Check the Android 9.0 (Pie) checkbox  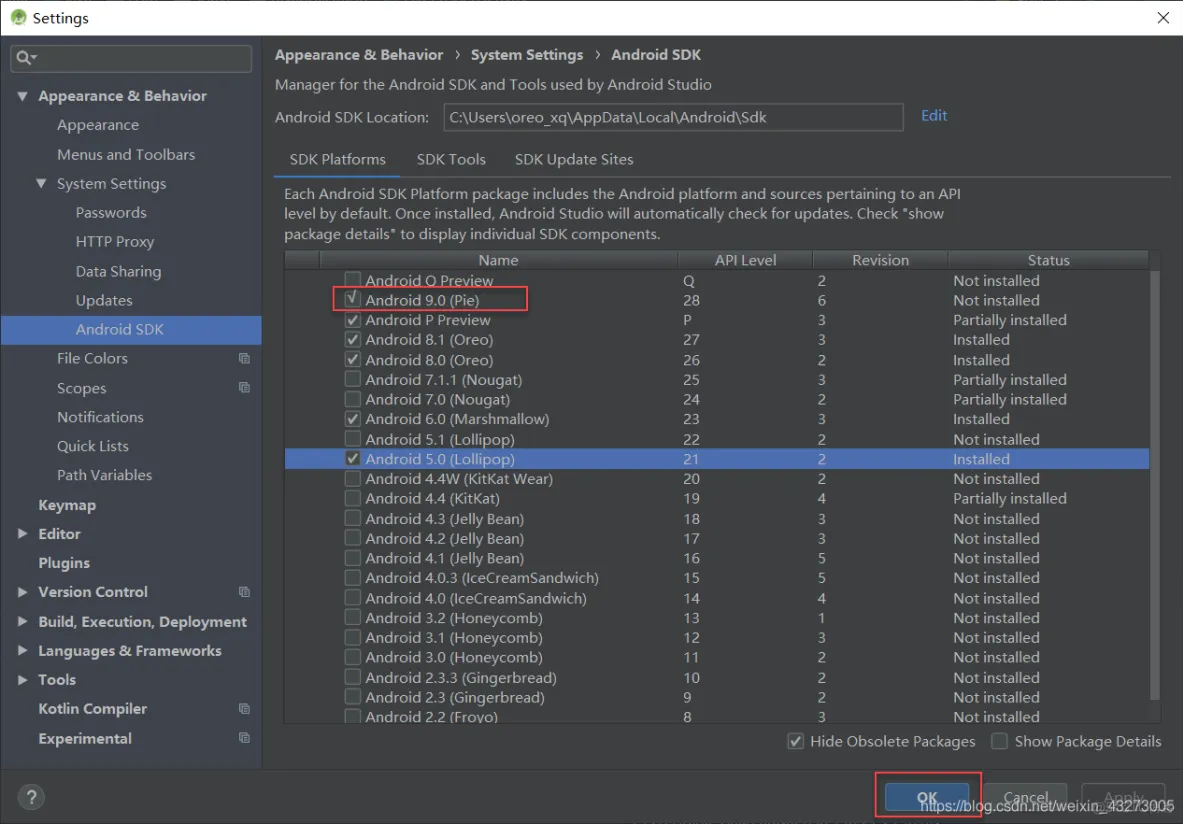coord(353,300)
